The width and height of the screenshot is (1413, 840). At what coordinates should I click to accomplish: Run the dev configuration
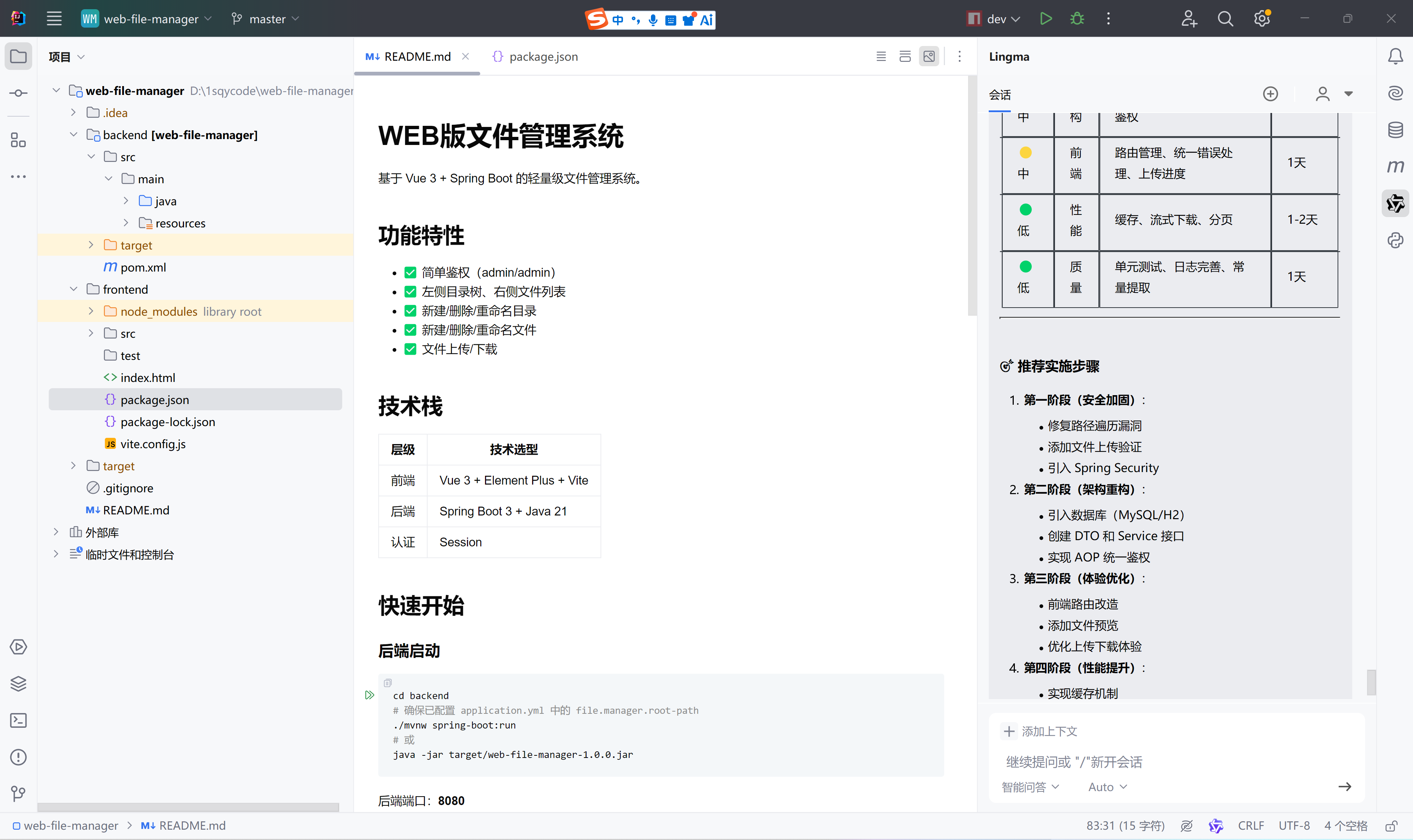click(1046, 19)
